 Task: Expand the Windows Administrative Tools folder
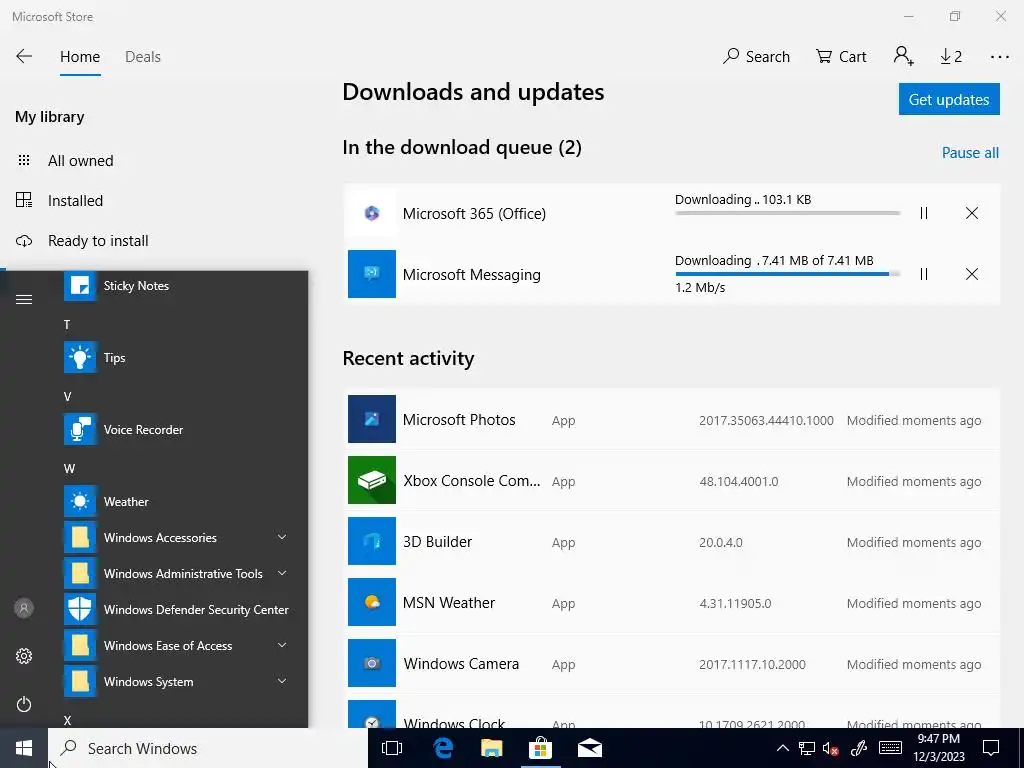(176, 573)
